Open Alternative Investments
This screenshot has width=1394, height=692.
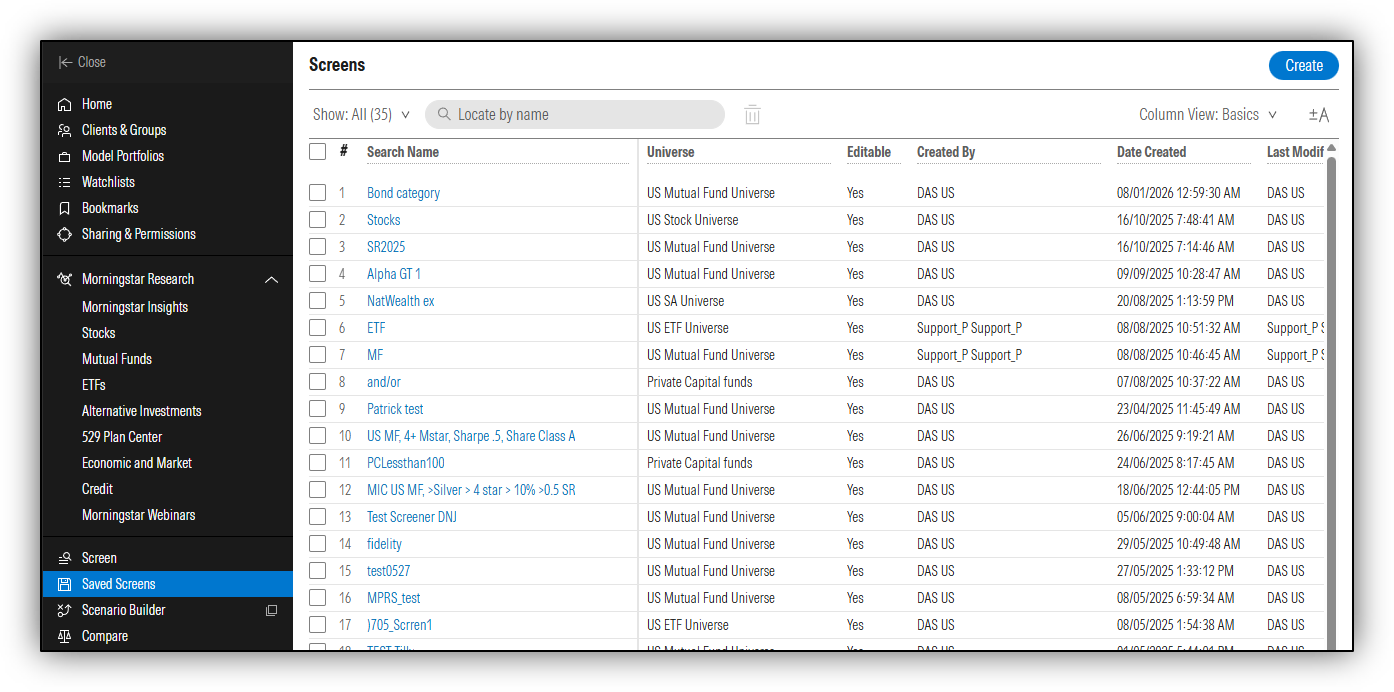coord(142,411)
